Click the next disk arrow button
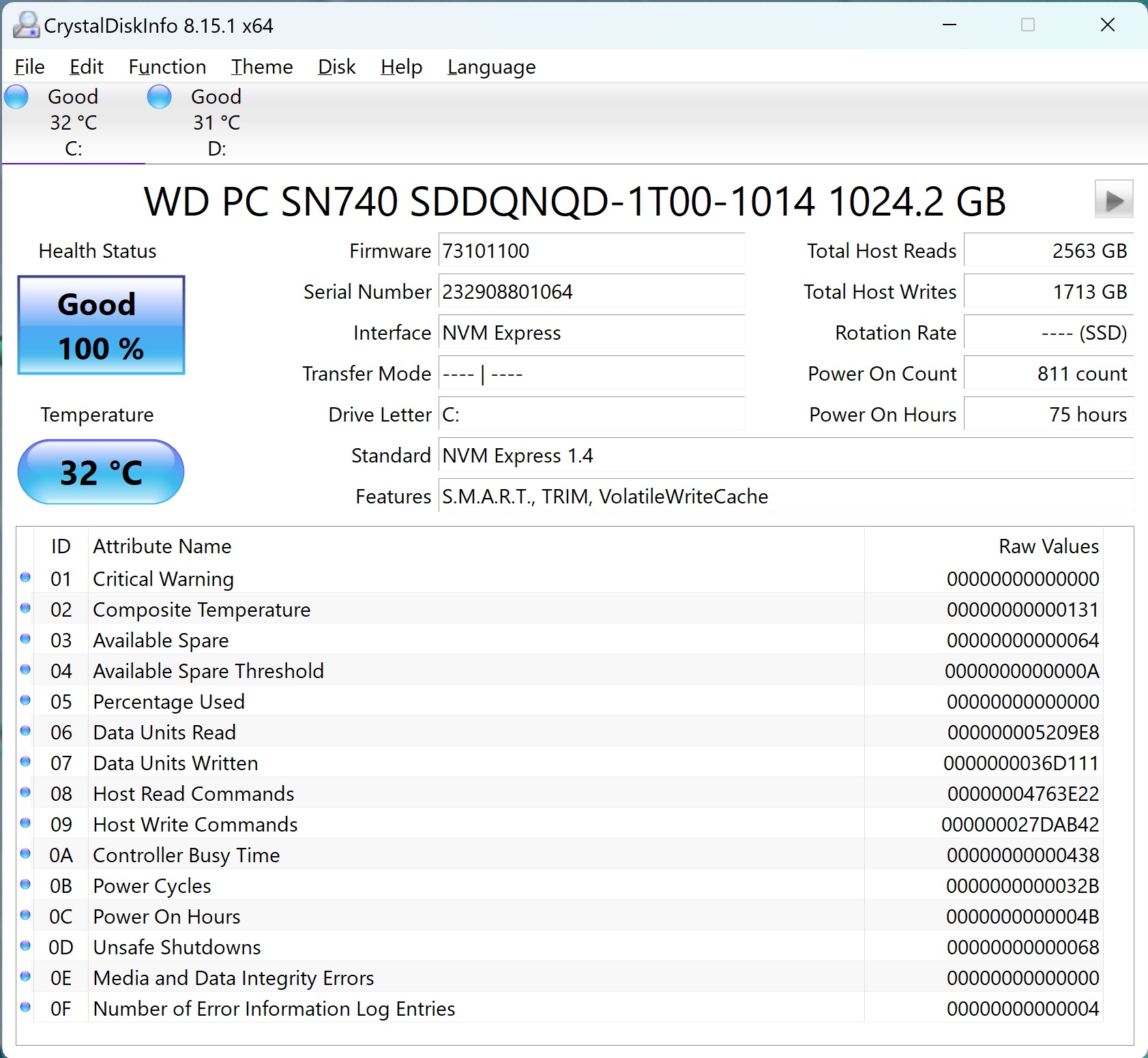 [x=1113, y=200]
